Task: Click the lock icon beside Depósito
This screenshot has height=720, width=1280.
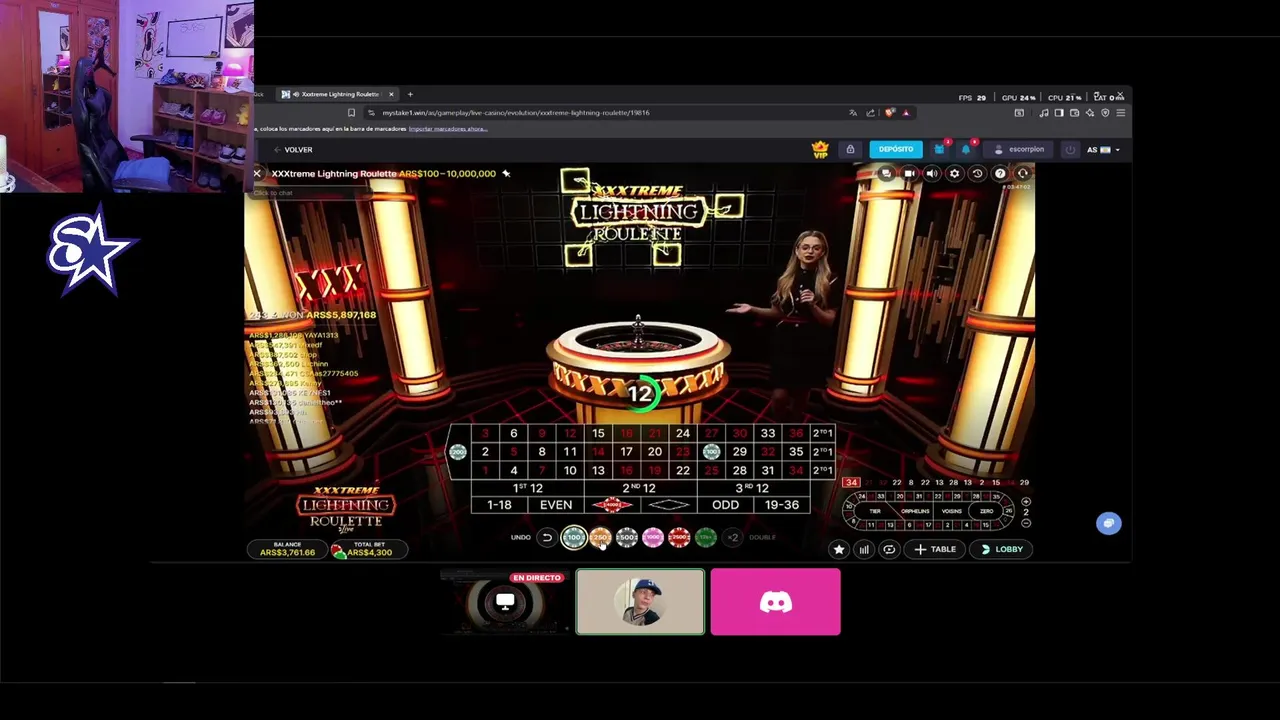Action: (850, 150)
